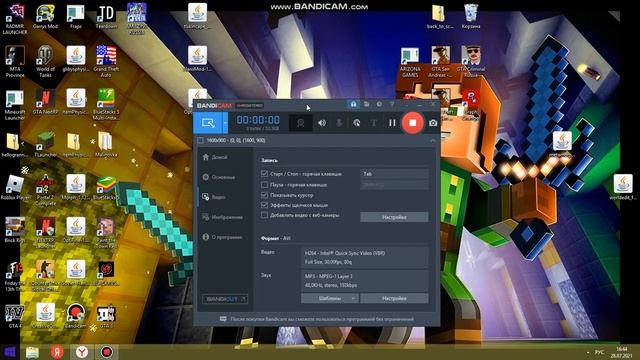Open the recording mode dropdown arrow

coord(225,122)
